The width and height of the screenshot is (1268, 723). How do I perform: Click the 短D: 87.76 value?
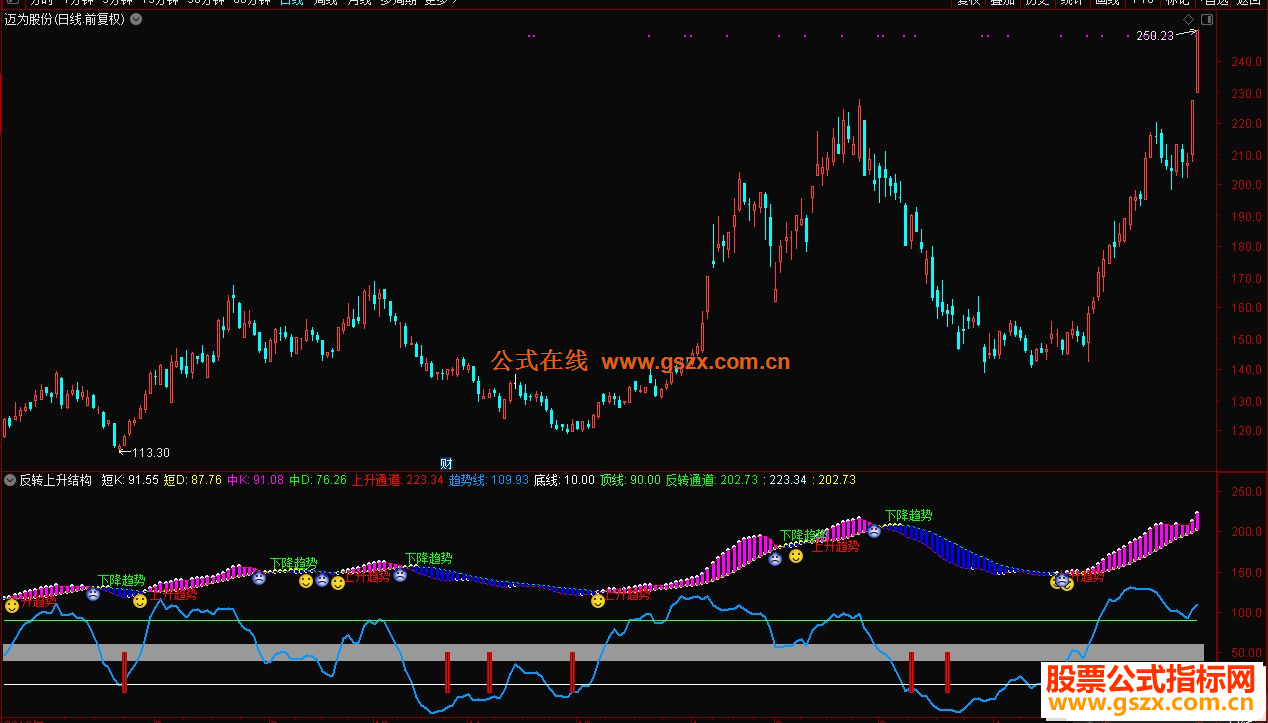click(x=193, y=480)
